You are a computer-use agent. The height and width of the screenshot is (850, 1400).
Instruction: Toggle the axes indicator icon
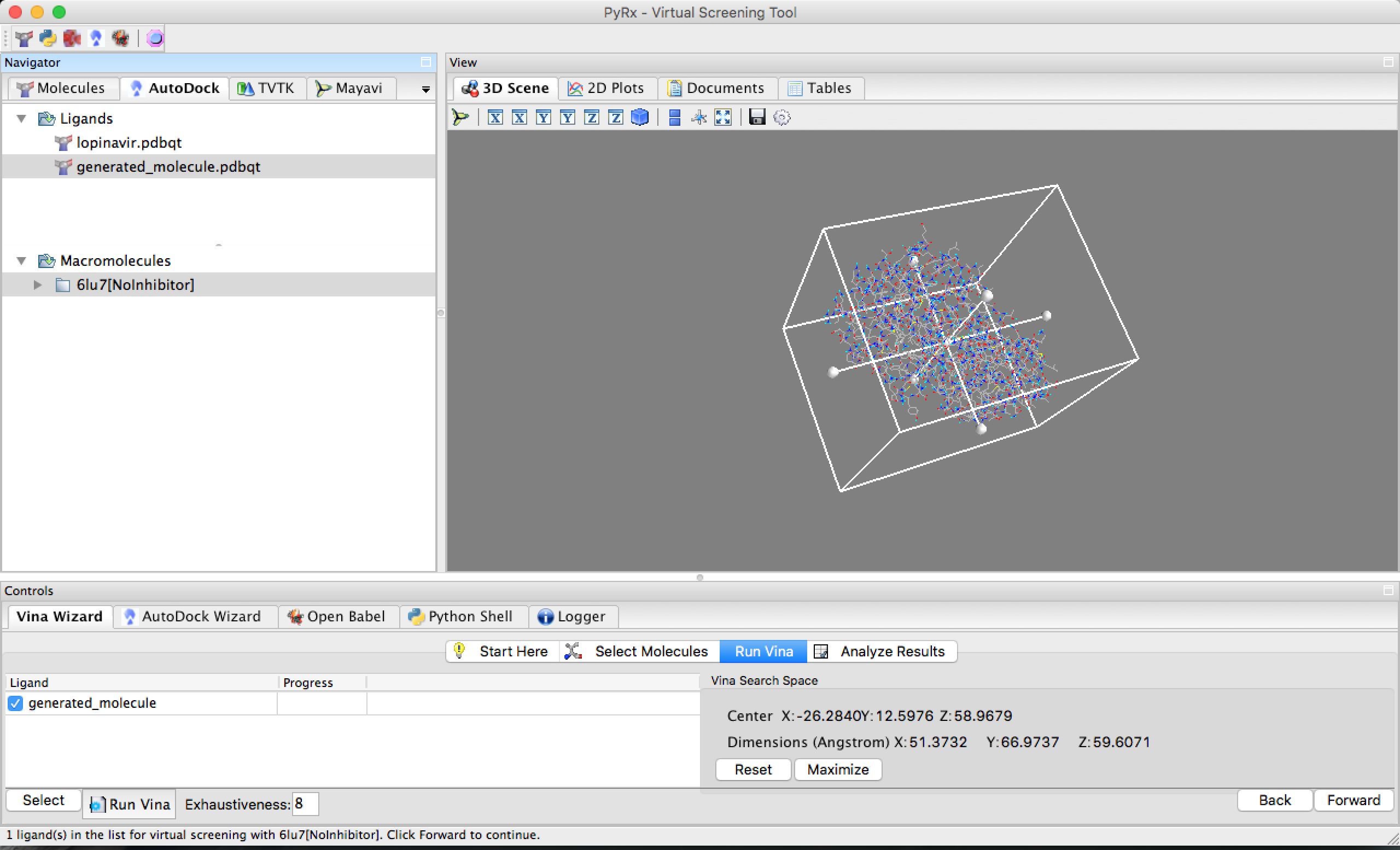698,118
